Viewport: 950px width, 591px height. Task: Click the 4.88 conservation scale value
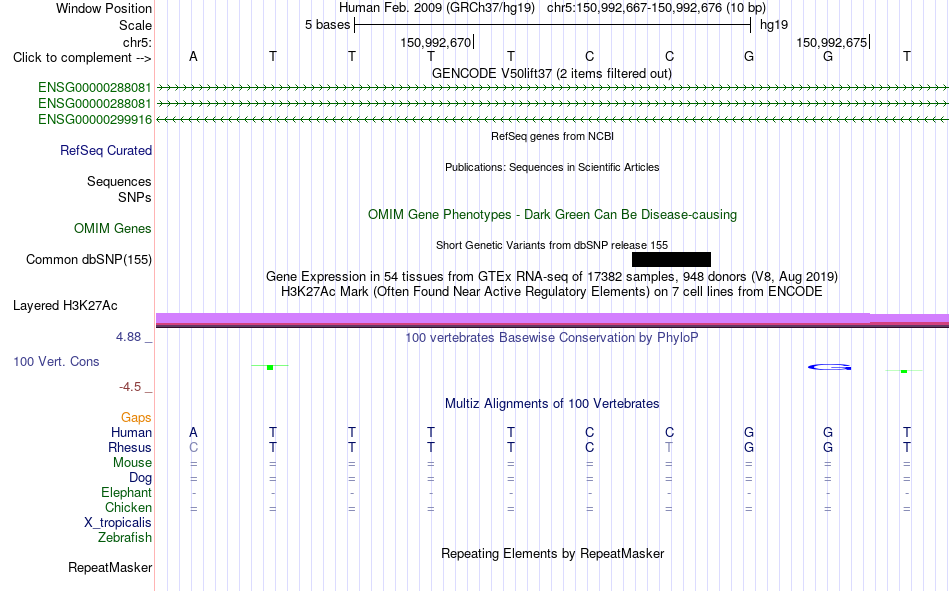(128, 337)
